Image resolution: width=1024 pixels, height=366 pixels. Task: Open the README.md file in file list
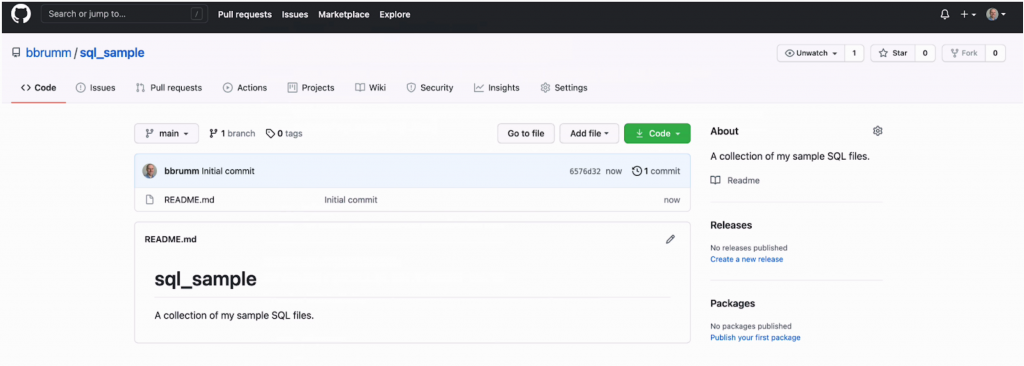[x=189, y=200]
